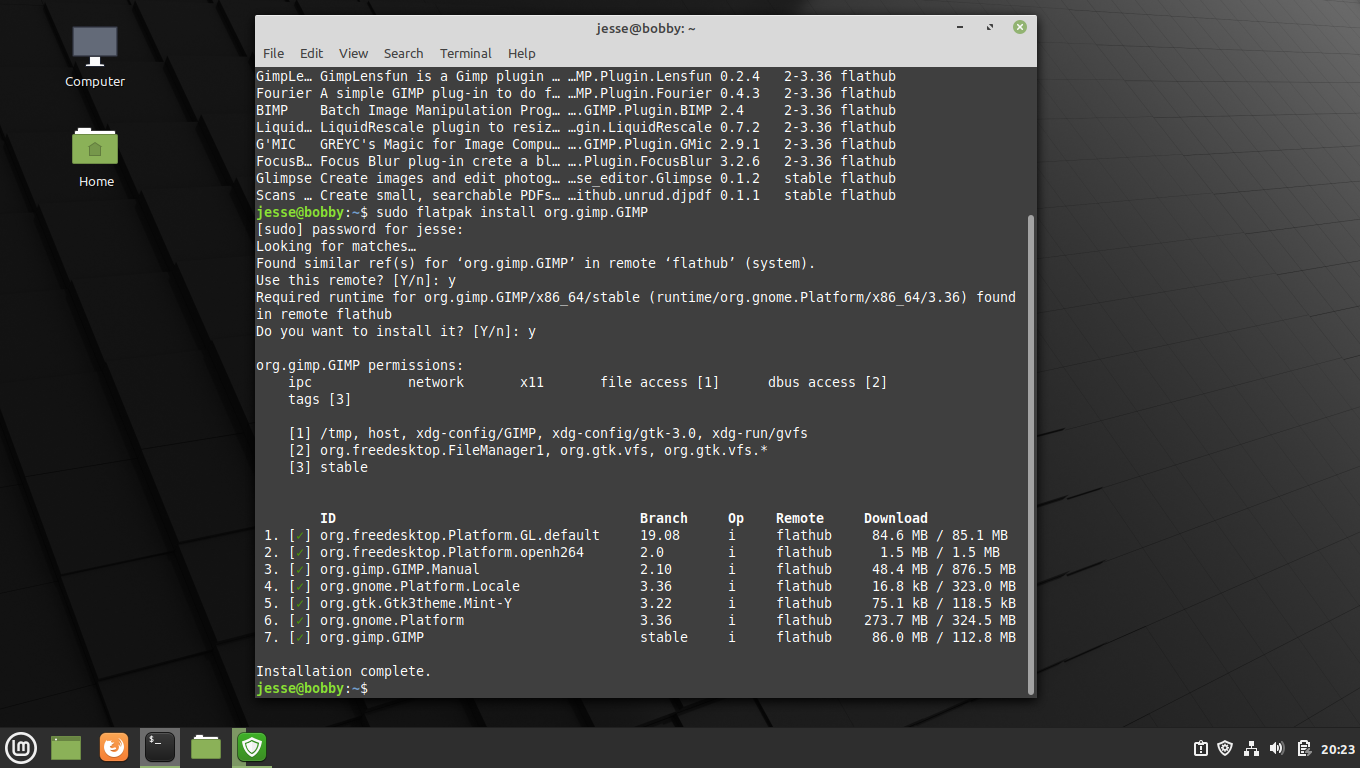Viewport: 1360px width, 768px height.
Task: Click the 'Download' column header
Action: tap(896, 518)
